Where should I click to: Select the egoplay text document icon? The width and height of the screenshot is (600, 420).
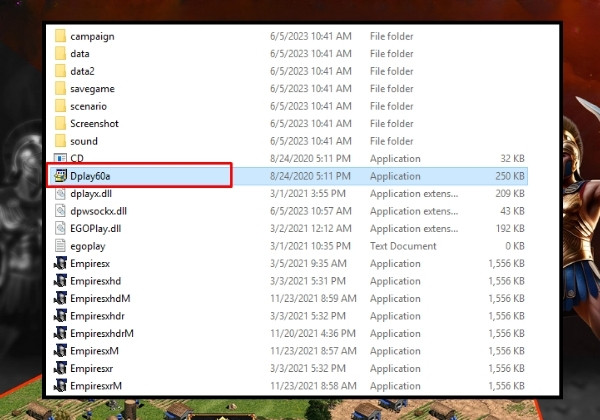[60, 246]
